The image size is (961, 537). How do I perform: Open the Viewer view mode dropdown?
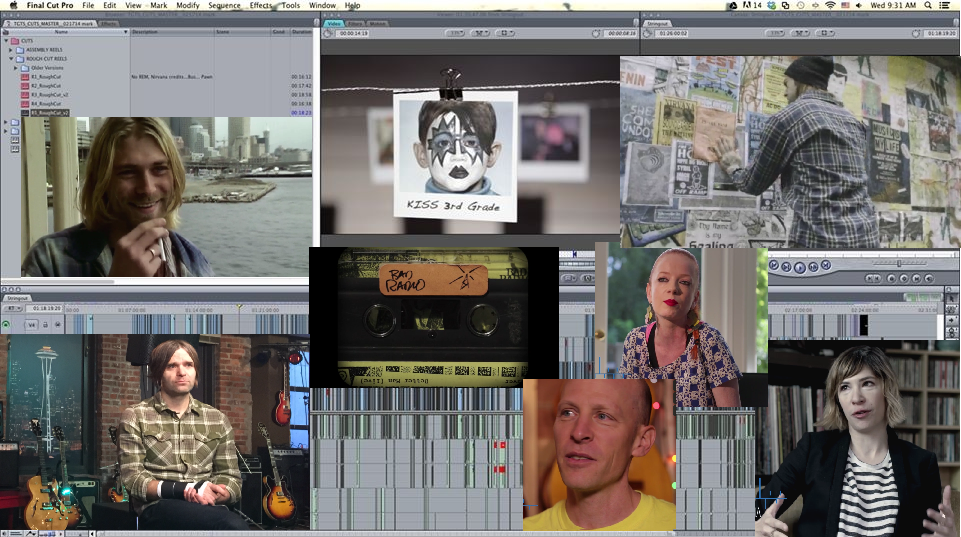505,33
